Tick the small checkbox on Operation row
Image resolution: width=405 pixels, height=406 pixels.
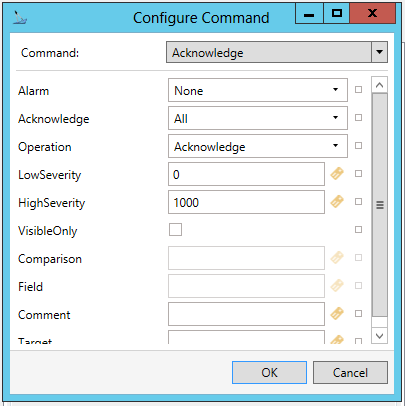[358, 146]
